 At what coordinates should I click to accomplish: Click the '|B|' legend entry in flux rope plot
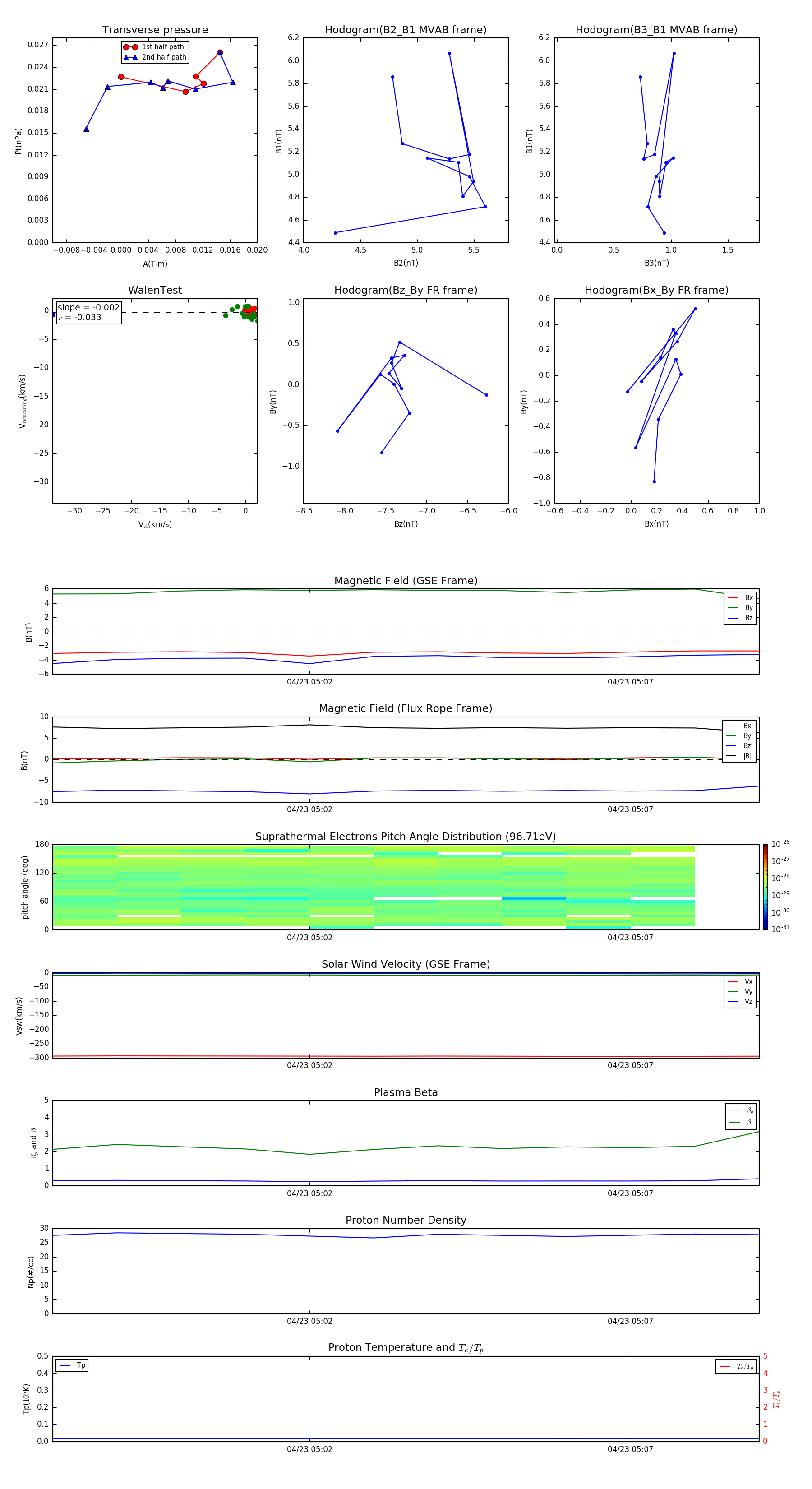coord(739,756)
